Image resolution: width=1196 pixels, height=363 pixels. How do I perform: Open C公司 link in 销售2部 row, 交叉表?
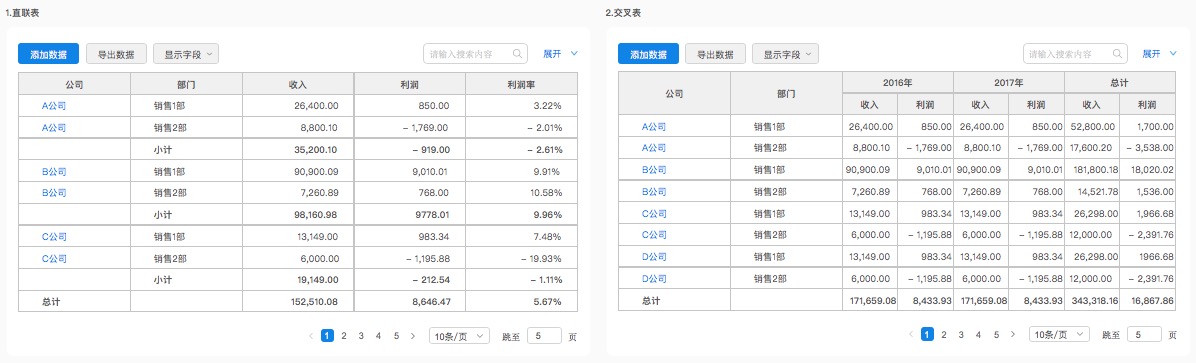pos(654,235)
